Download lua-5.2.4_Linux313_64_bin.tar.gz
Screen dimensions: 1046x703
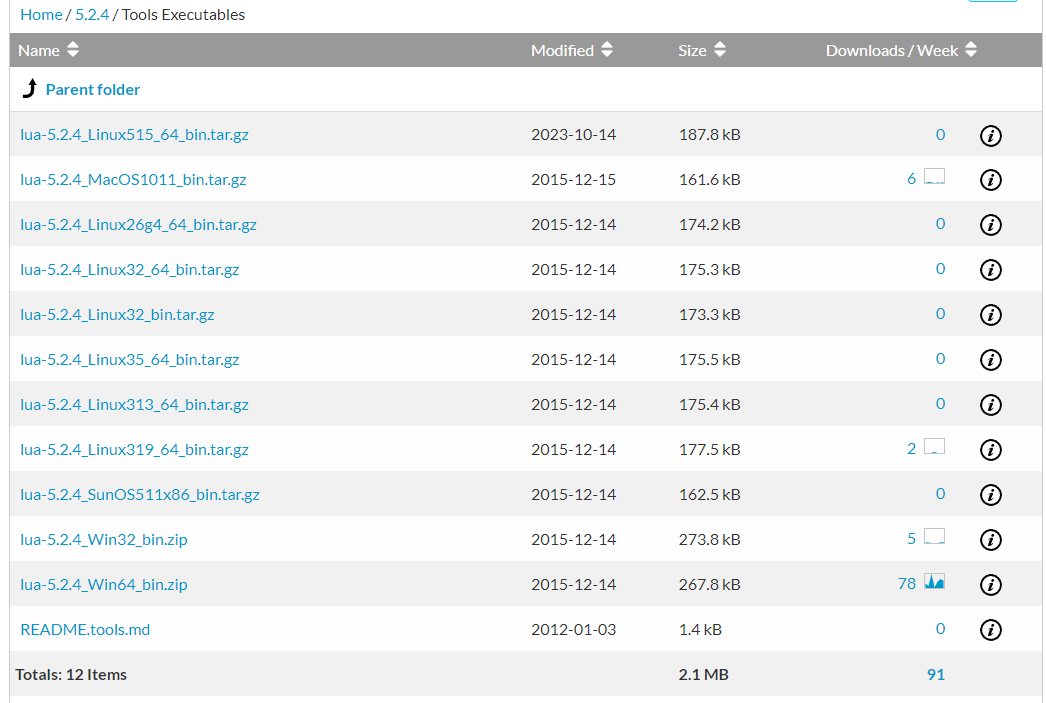[134, 405]
